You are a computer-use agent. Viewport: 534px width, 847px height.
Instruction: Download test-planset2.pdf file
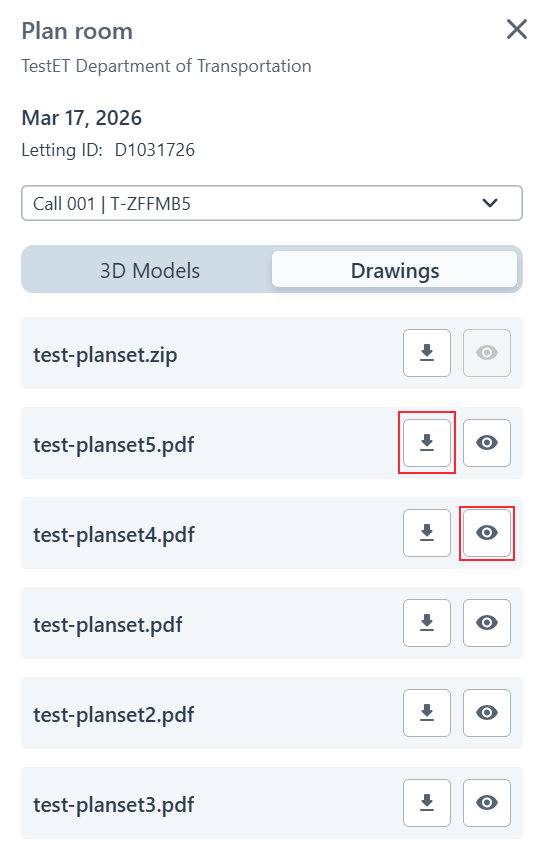427,713
